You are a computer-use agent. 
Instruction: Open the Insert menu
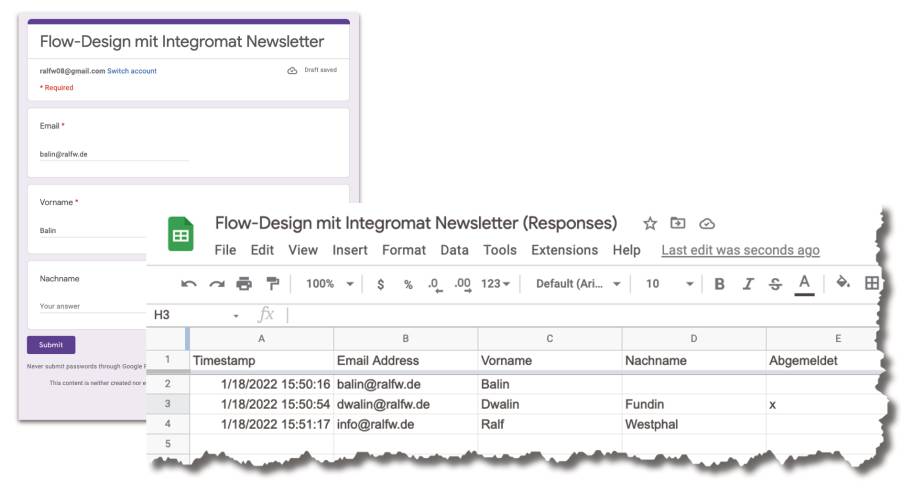coord(350,250)
